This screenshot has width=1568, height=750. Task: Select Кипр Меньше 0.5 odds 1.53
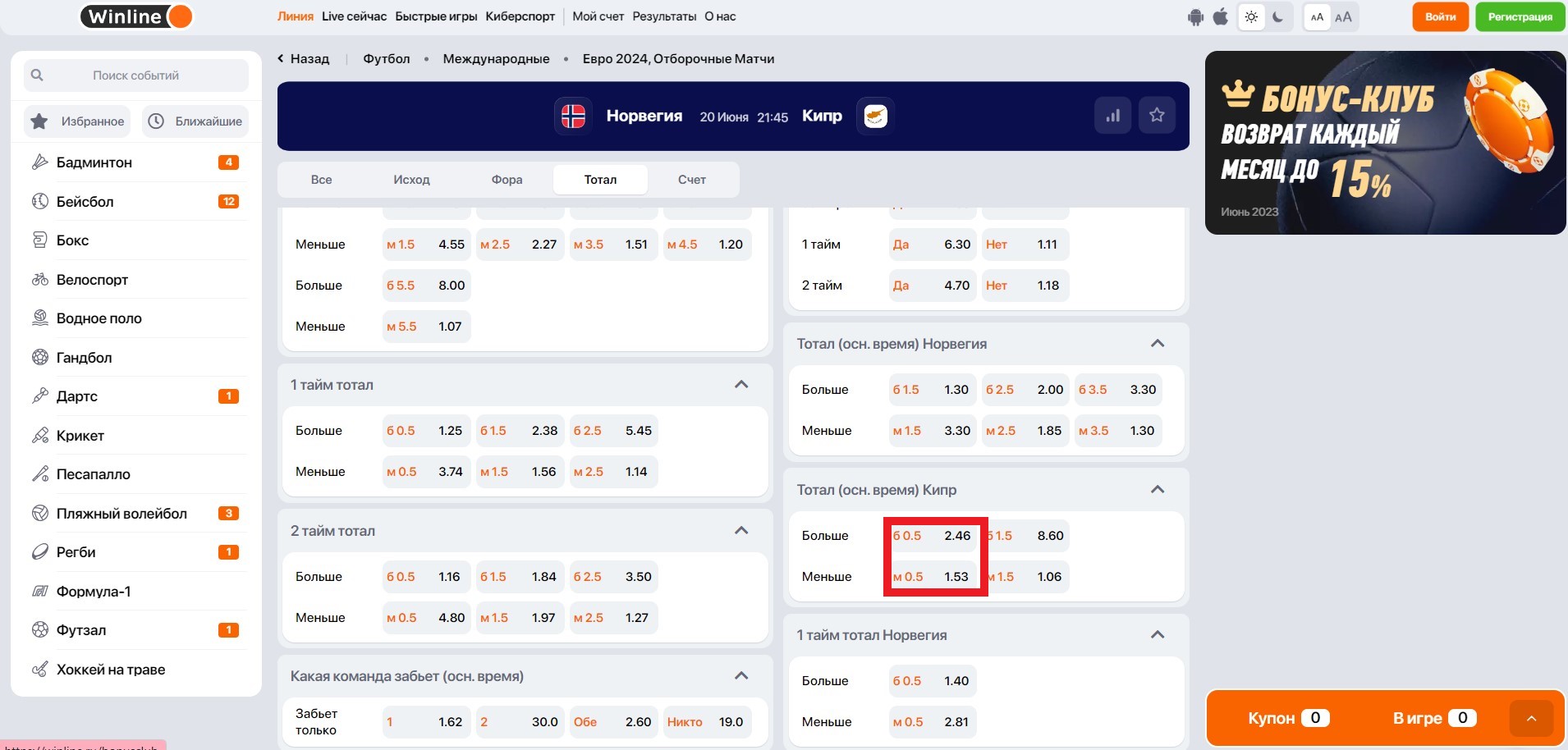click(x=932, y=577)
